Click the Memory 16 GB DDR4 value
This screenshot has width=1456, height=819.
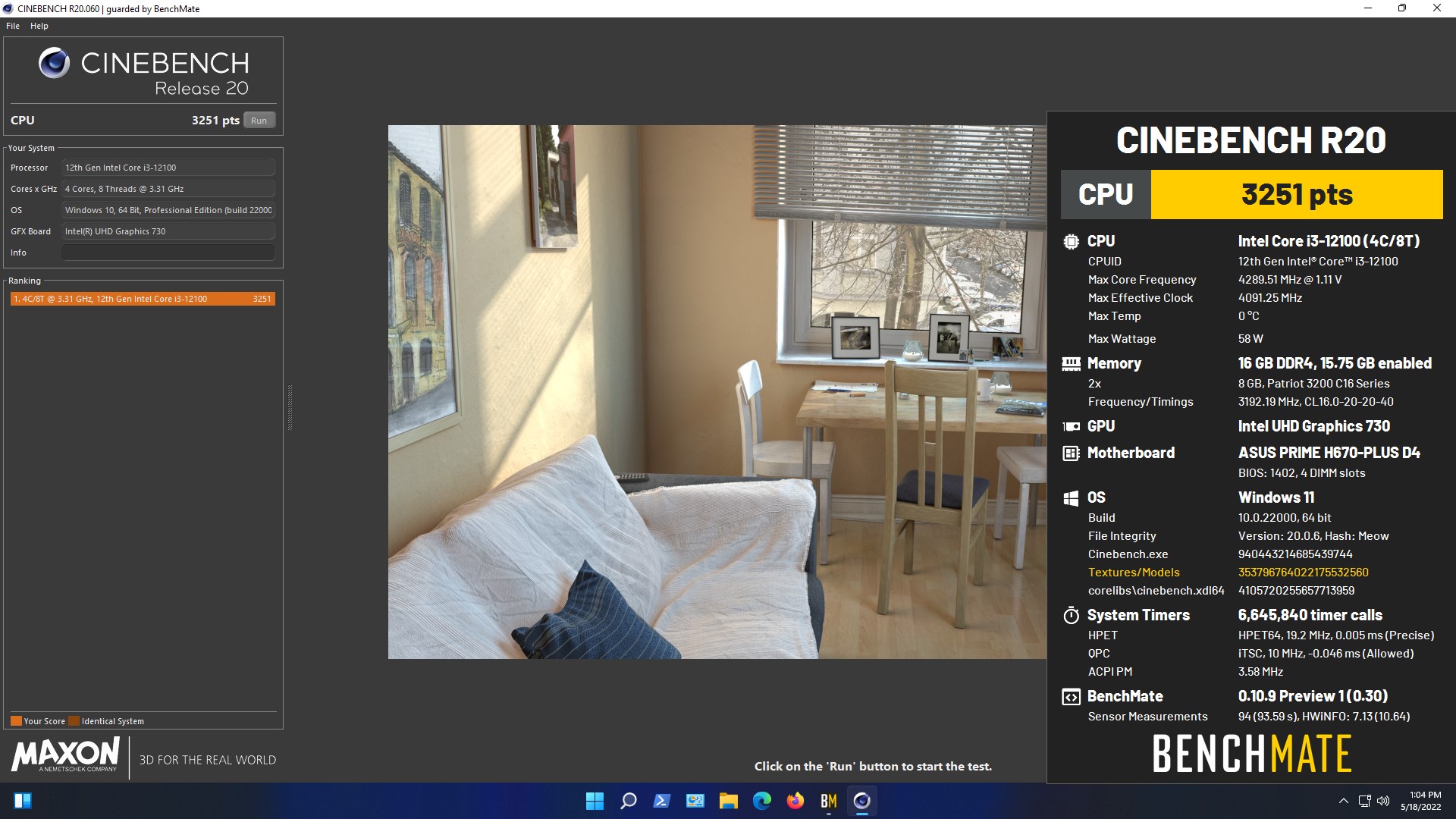point(1335,363)
